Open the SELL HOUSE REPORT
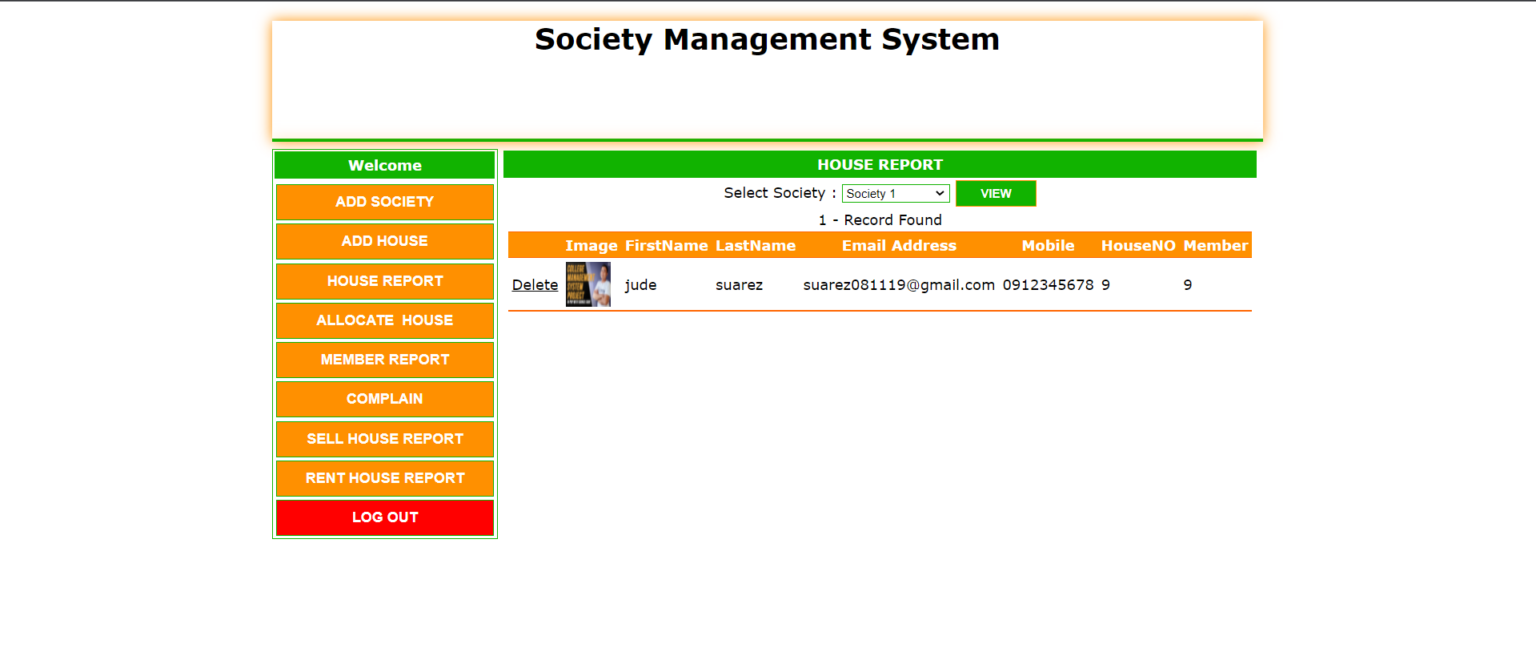The width and height of the screenshot is (1536, 664). (384, 438)
